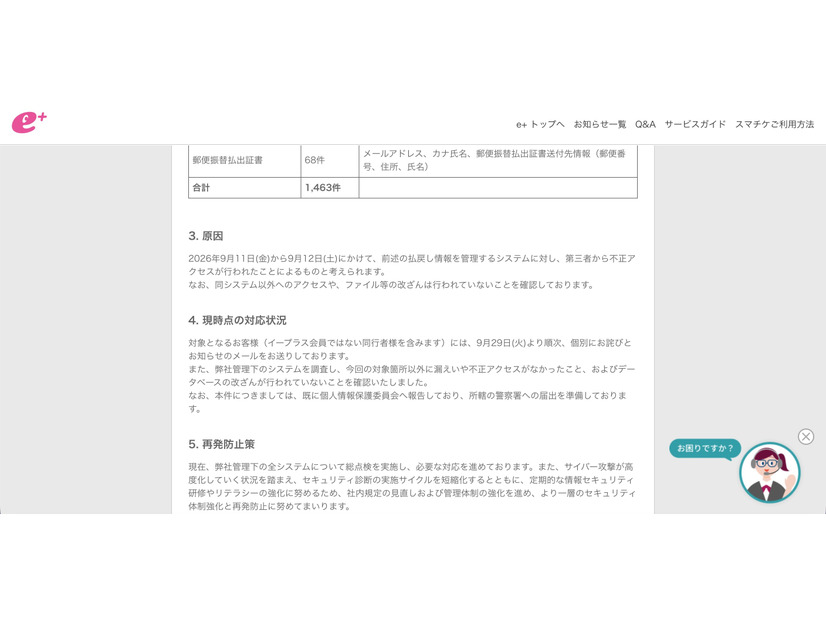Open the サービスガイド link
Viewport: 826px width, 620px height.
[695, 124]
